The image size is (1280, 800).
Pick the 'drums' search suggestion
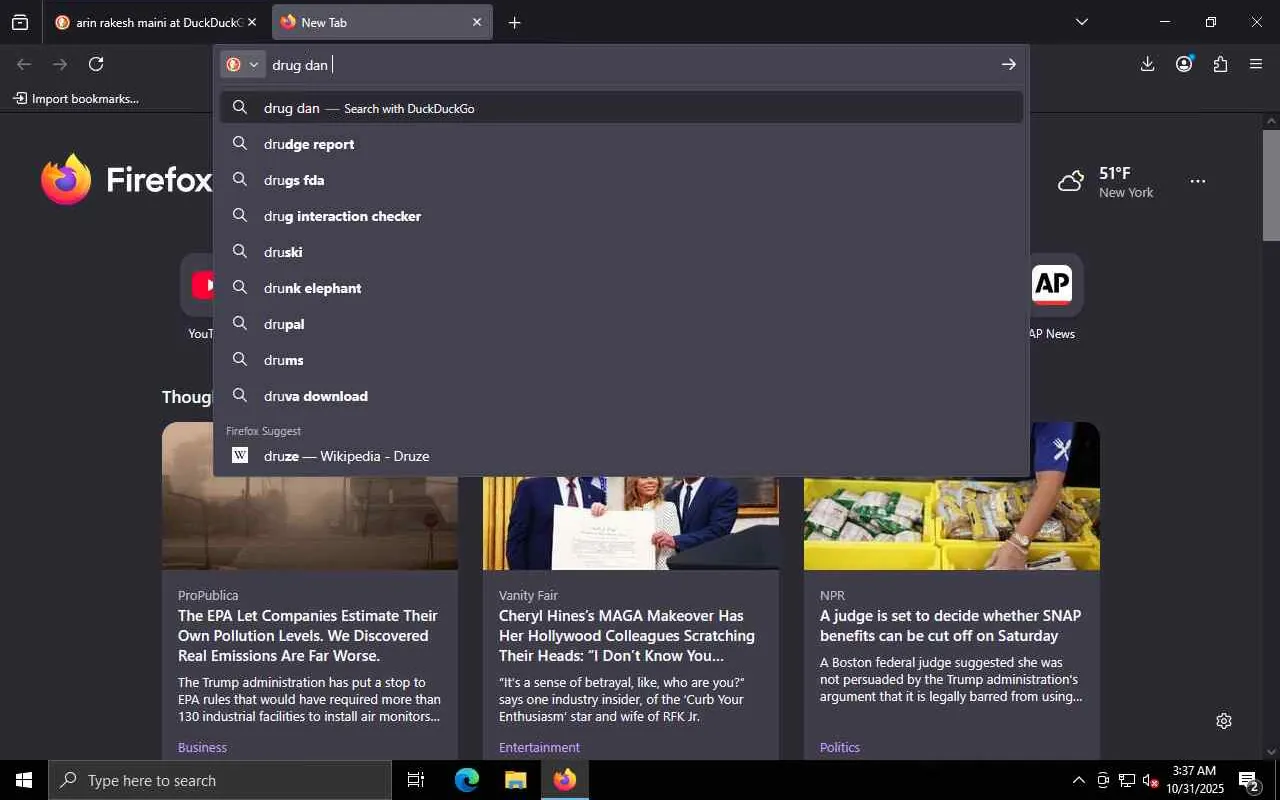pos(622,360)
